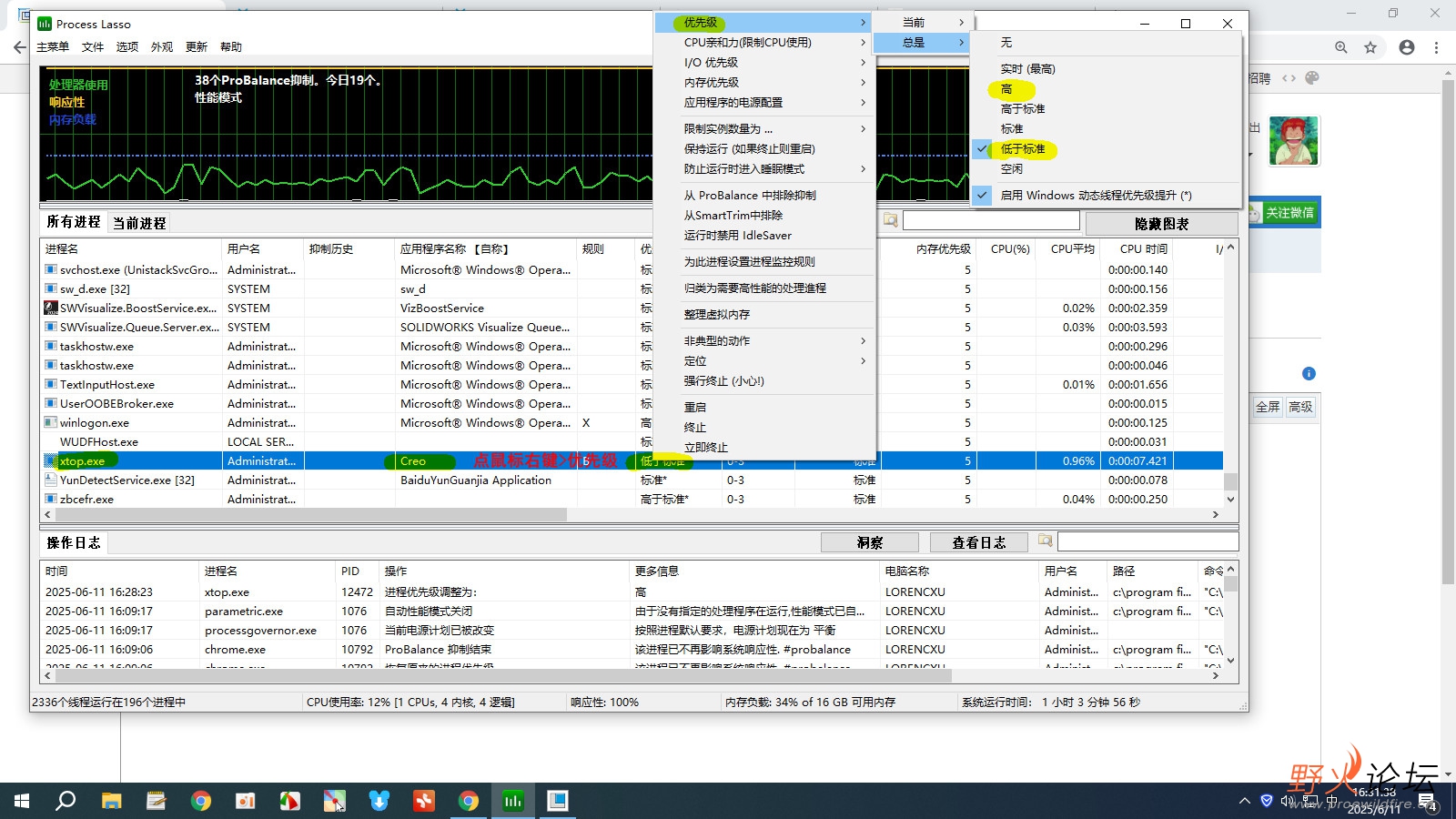Click Chrome zoom magnifier icon
This screenshot has height=819, width=1456.
click(1341, 47)
